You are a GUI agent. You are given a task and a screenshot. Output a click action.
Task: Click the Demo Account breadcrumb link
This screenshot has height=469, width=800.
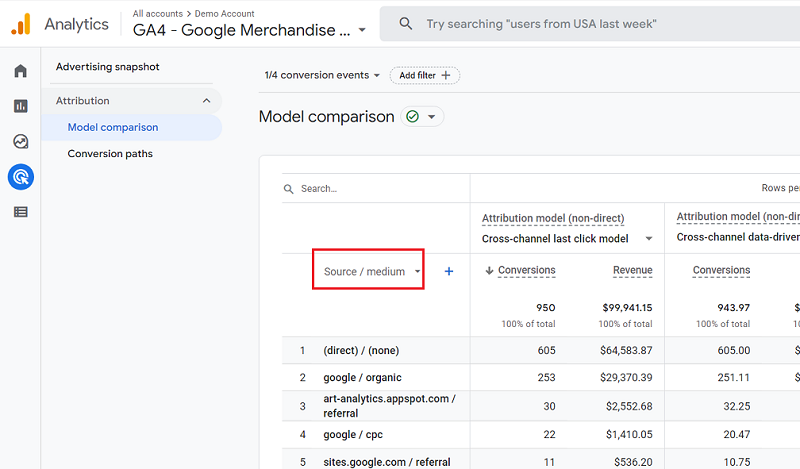(x=224, y=14)
